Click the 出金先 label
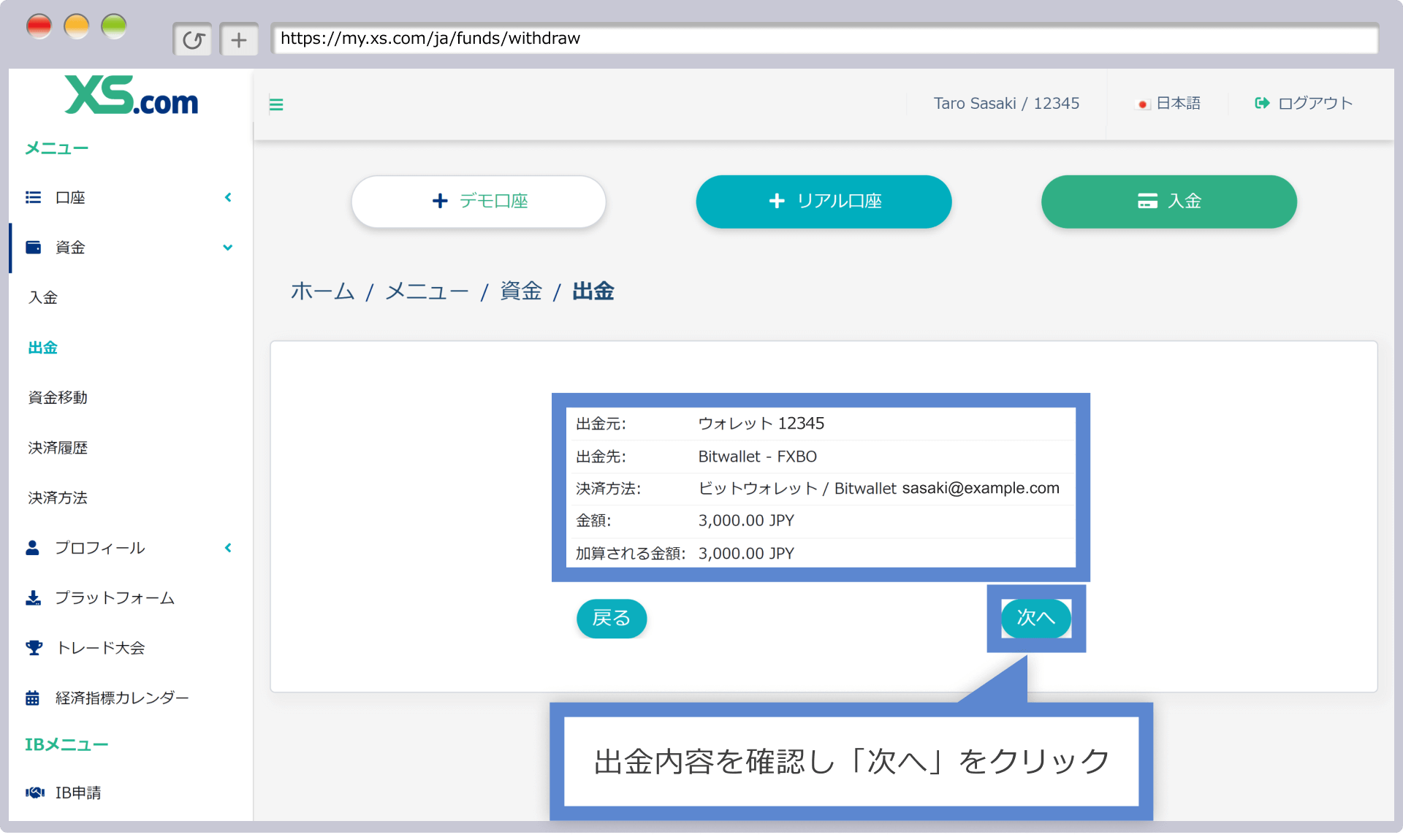1403x840 pixels. pos(601,457)
